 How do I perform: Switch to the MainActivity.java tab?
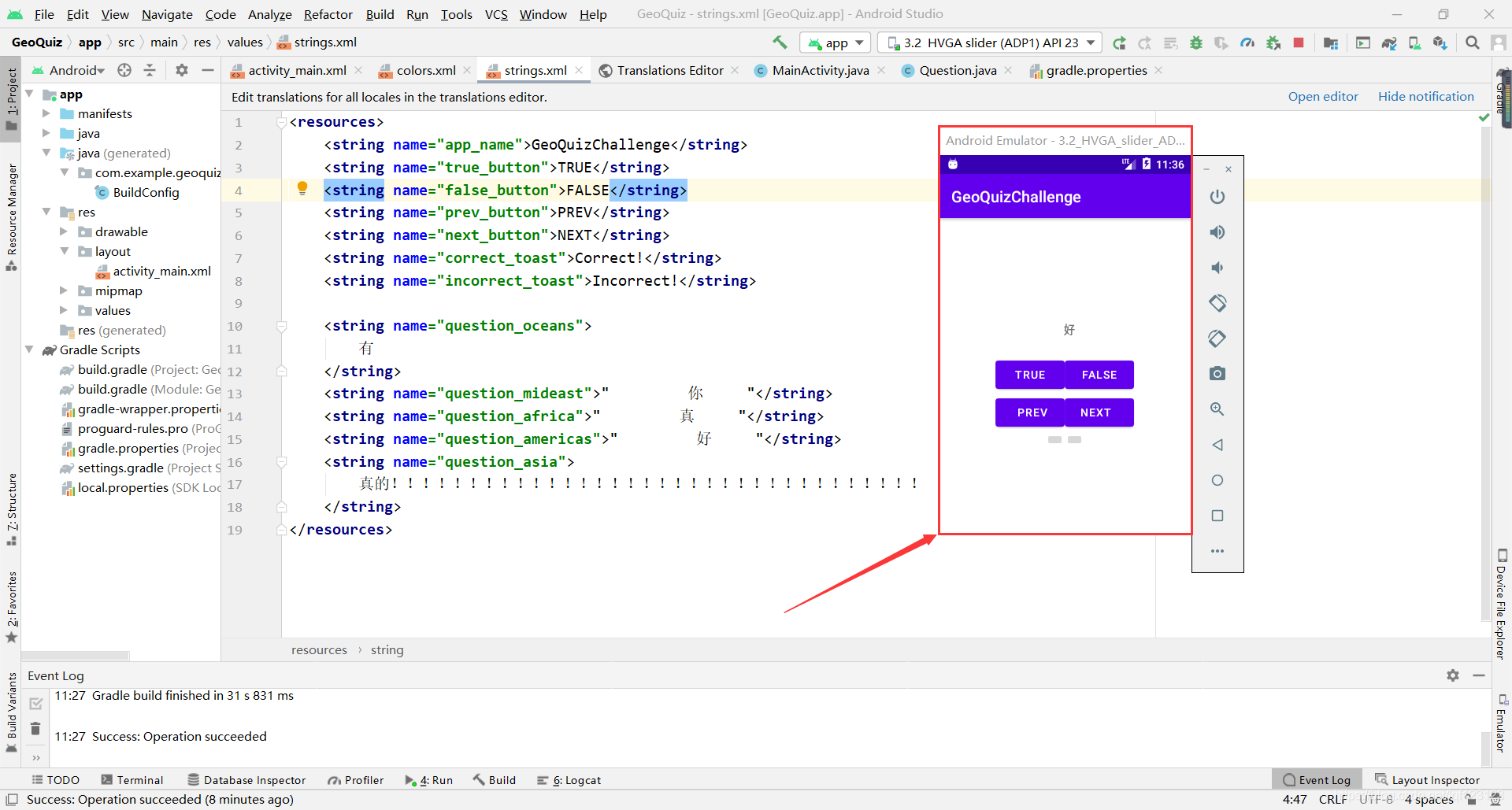(820, 70)
